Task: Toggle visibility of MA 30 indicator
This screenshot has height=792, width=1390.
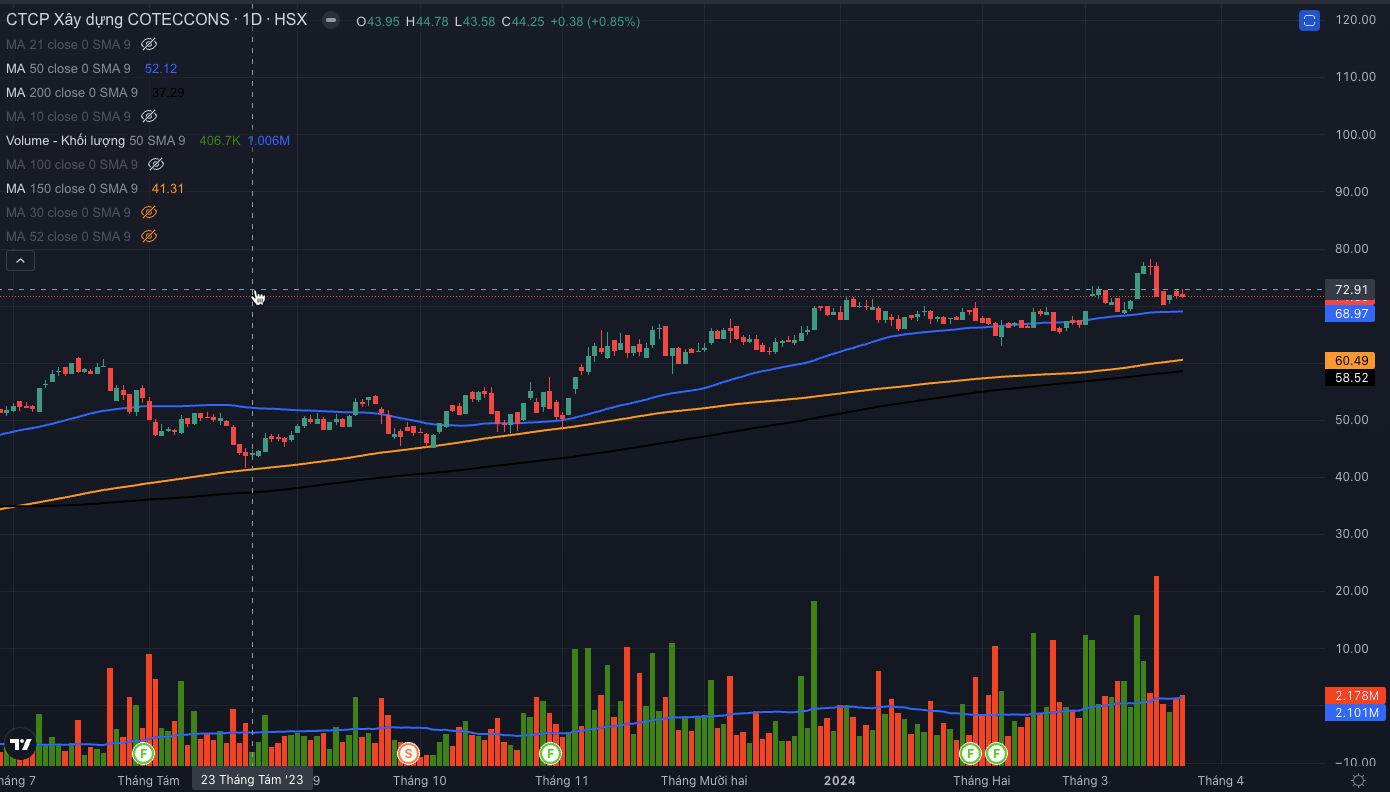Action: coord(149,212)
